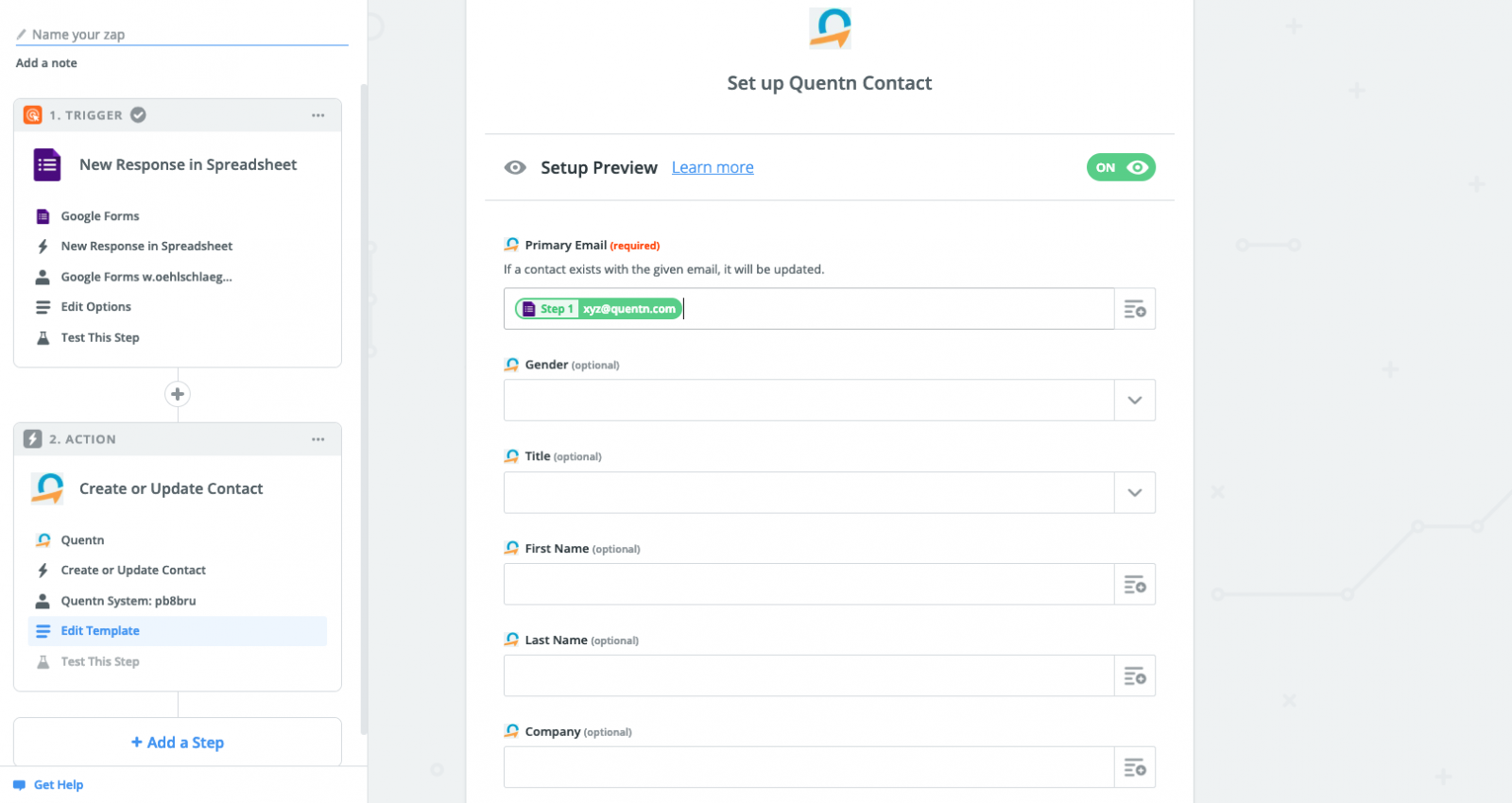Click insert-field icon next to Company

(1134, 767)
